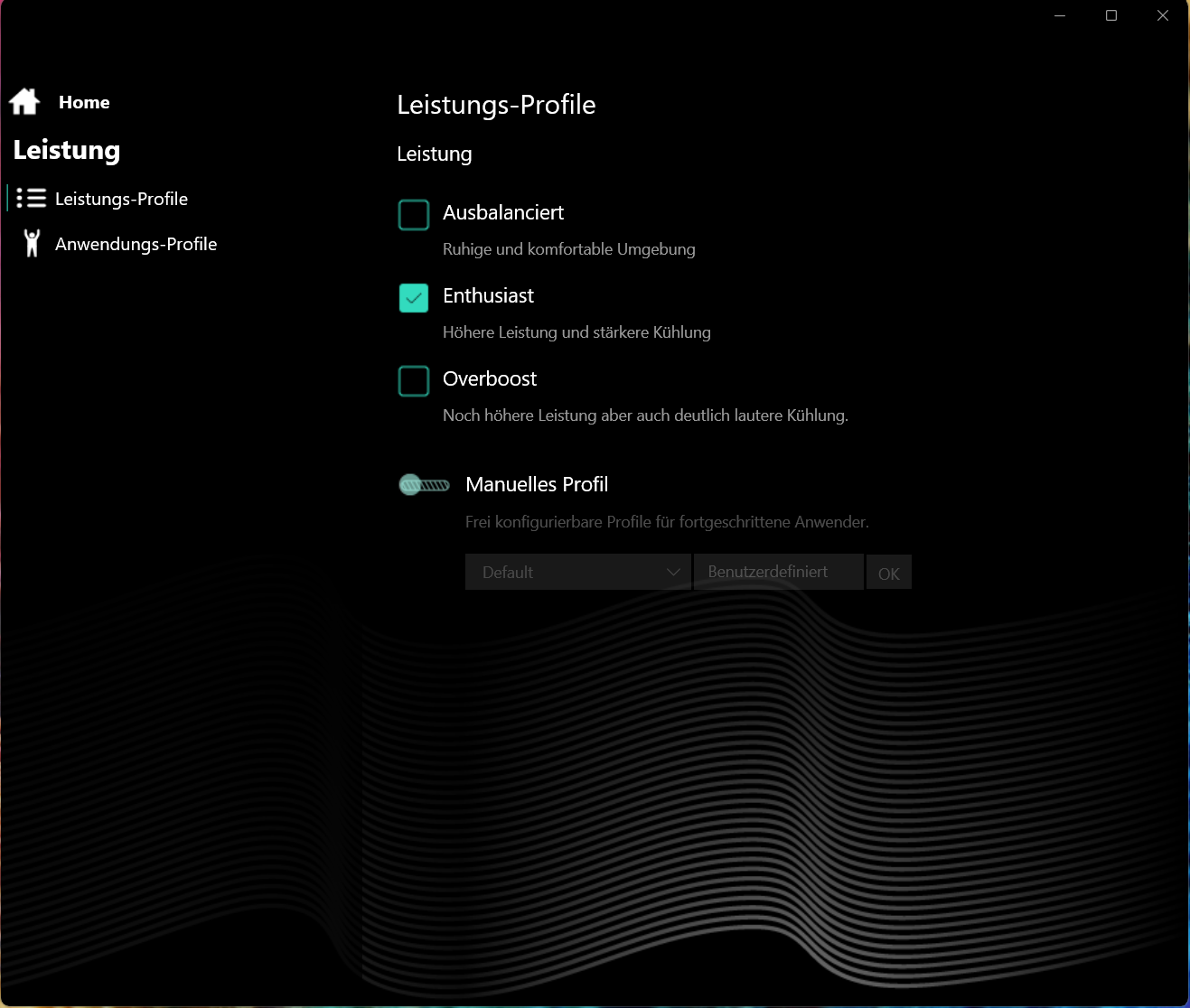Click the chevron arrow of Default combo box
Screen dimensions: 1190x1008
[x=672, y=572]
